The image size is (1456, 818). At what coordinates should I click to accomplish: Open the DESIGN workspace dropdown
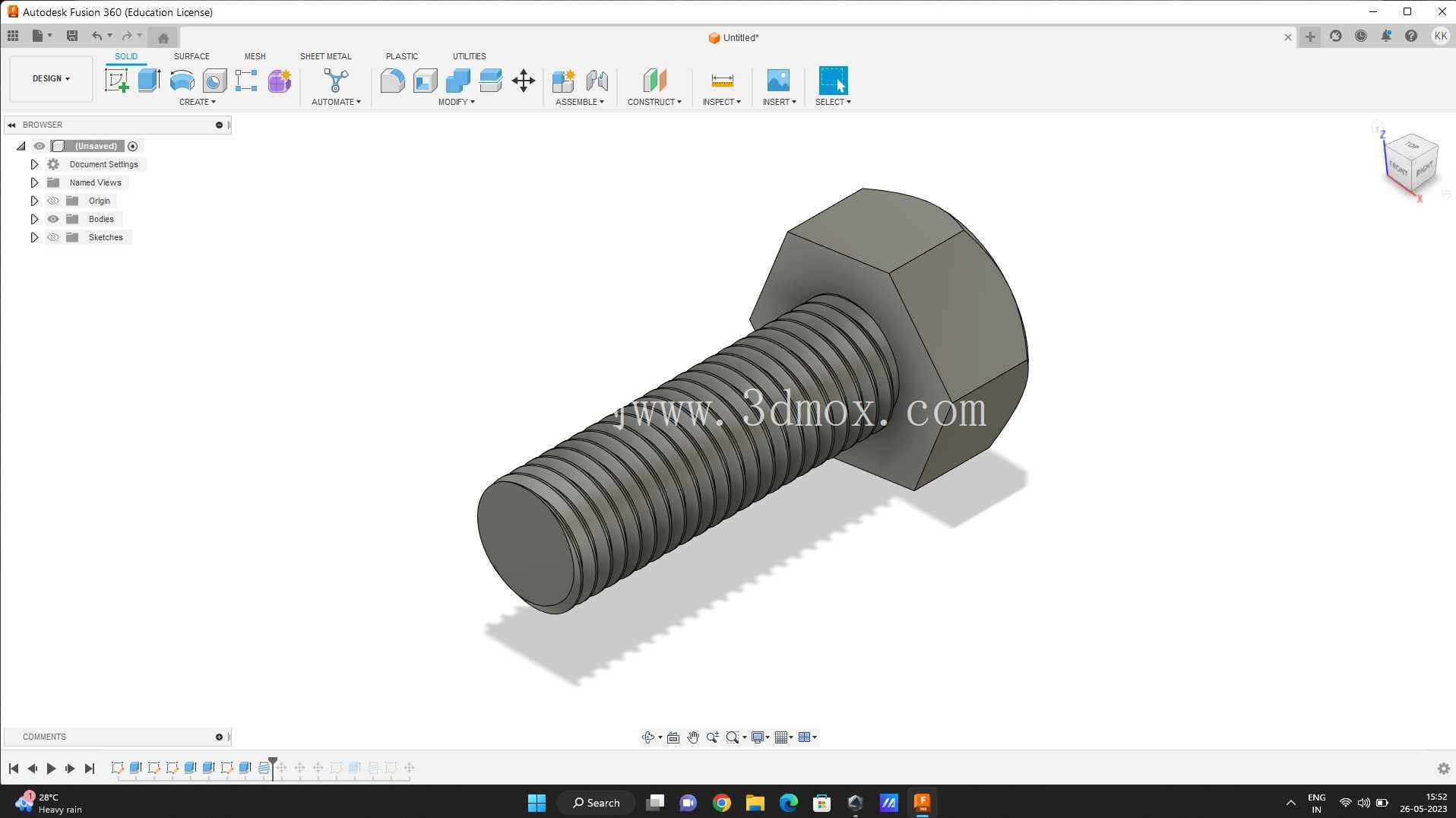coord(51,78)
